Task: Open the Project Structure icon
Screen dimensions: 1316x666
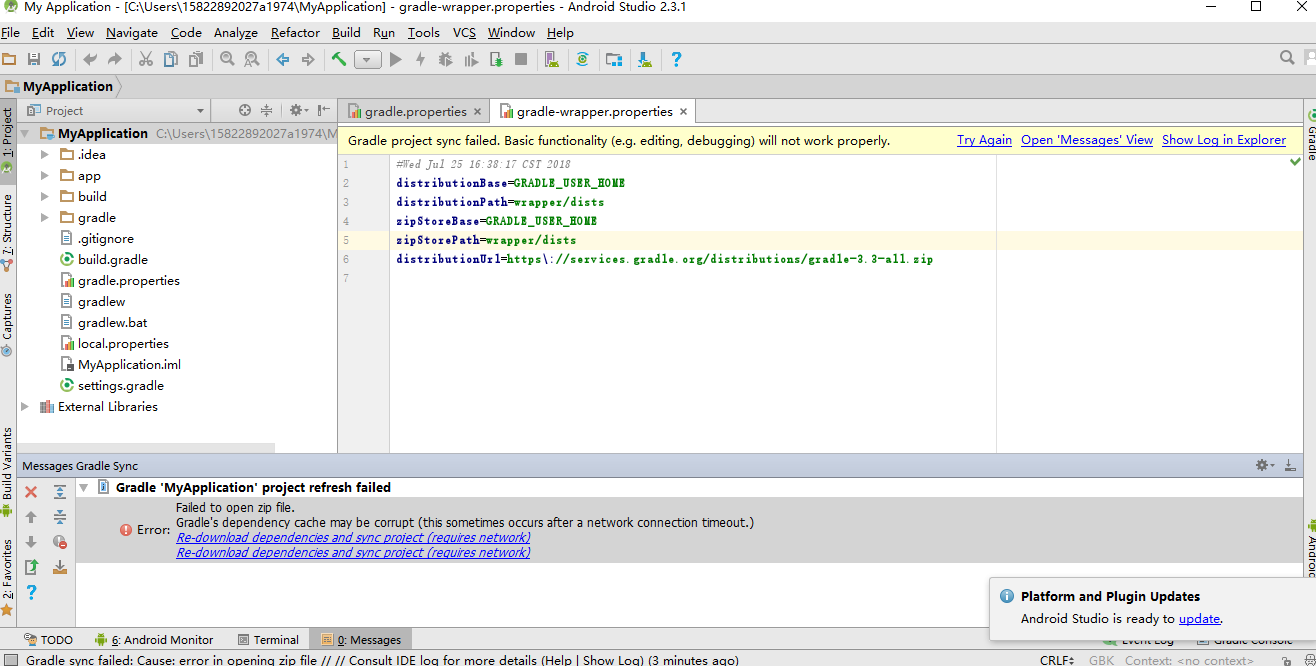Action: click(614, 60)
